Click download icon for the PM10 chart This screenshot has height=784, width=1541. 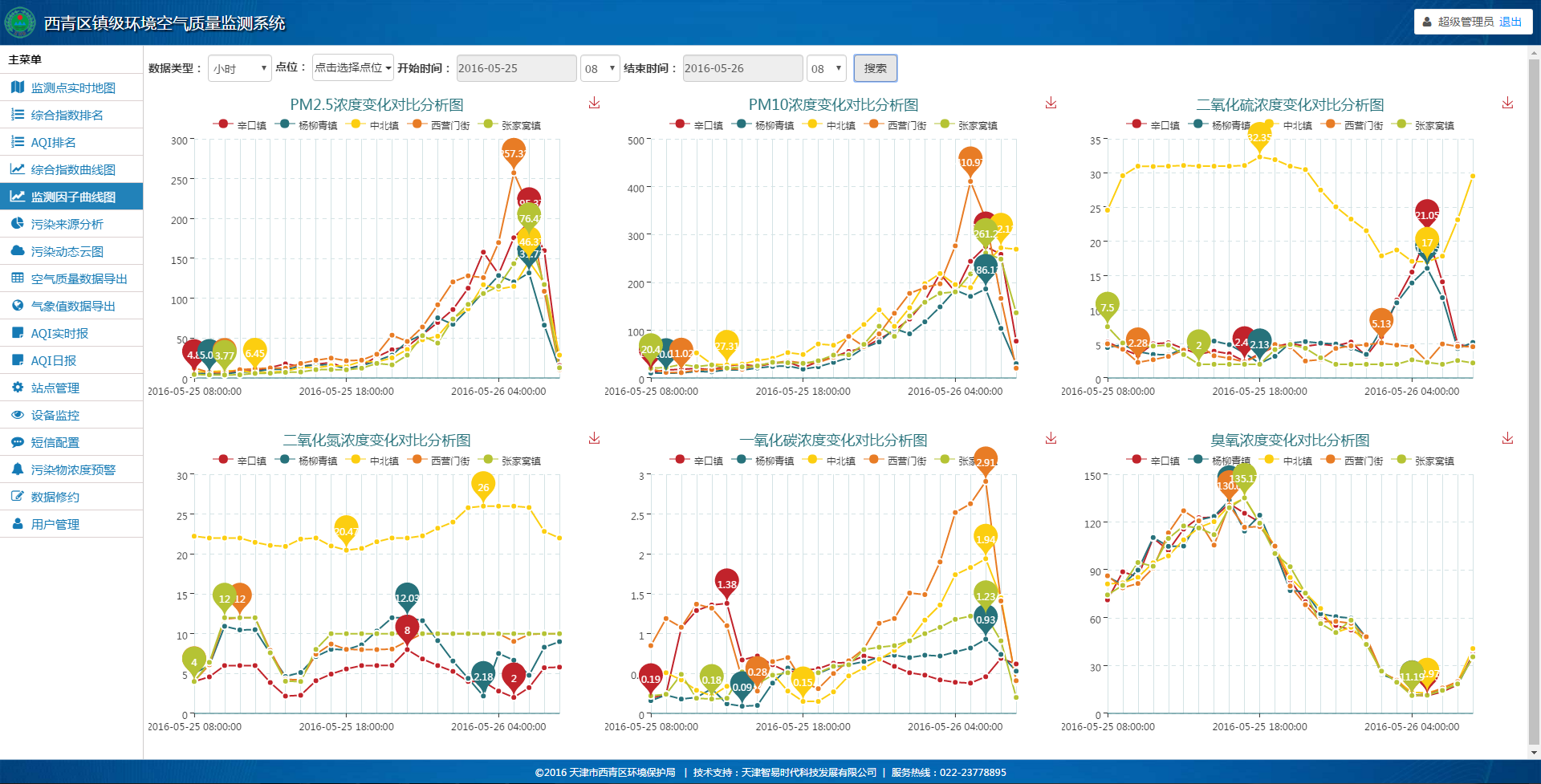point(1051,104)
